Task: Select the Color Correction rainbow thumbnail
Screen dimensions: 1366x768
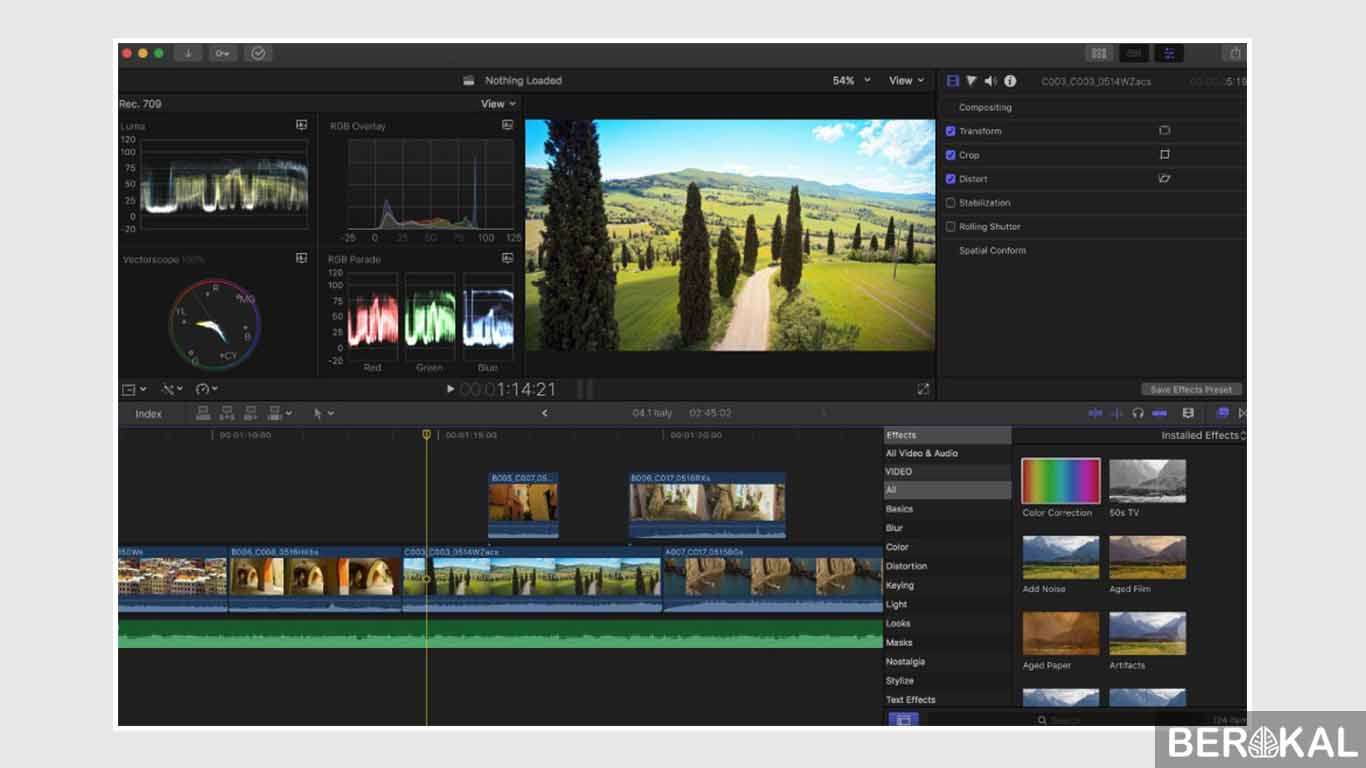Action: click(1060, 481)
